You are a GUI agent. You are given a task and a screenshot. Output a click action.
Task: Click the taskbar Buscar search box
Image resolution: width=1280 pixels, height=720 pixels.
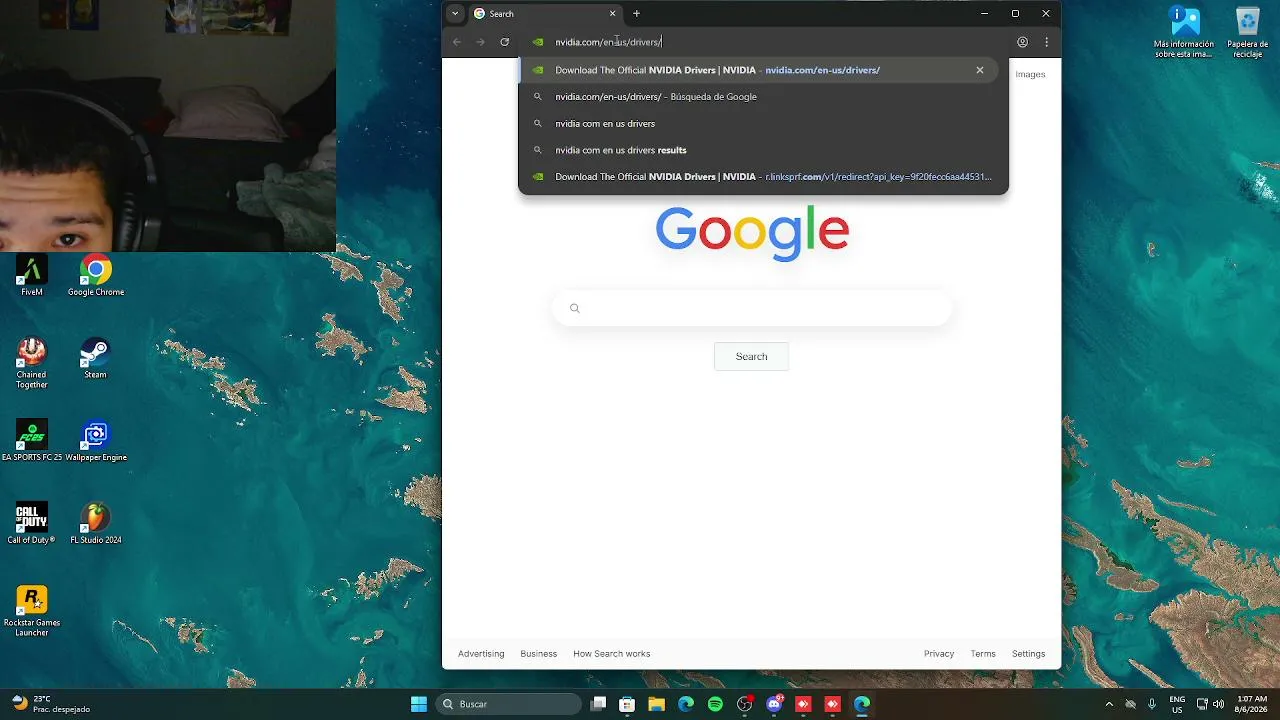pos(510,704)
